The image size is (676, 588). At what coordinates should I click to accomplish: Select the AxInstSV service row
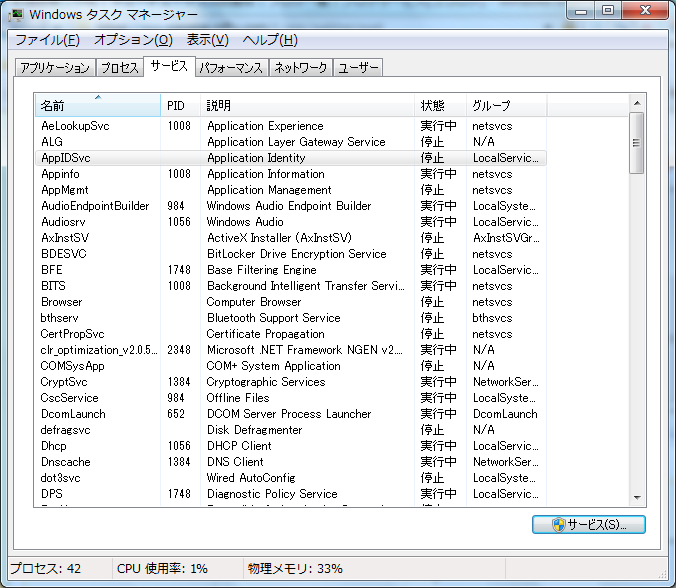click(x=291, y=238)
